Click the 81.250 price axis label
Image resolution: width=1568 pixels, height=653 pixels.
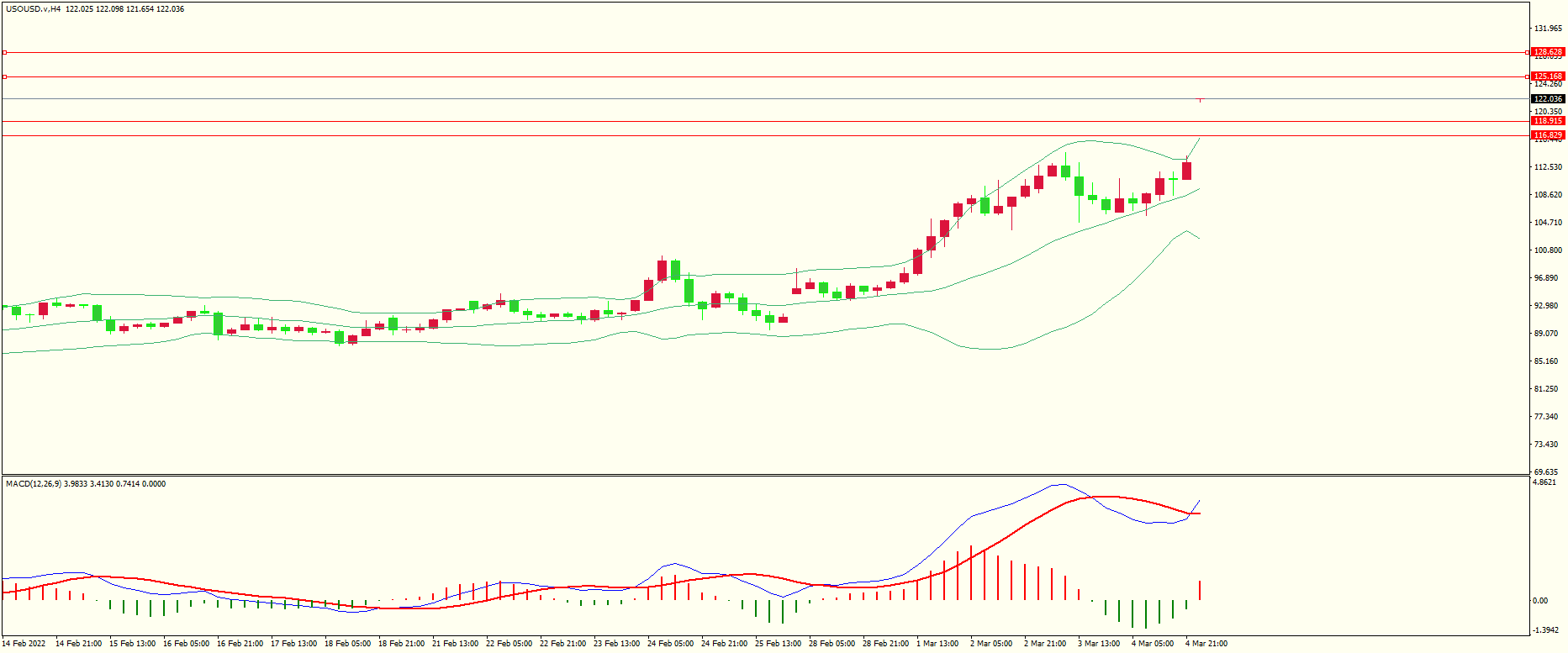pos(1548,389)
